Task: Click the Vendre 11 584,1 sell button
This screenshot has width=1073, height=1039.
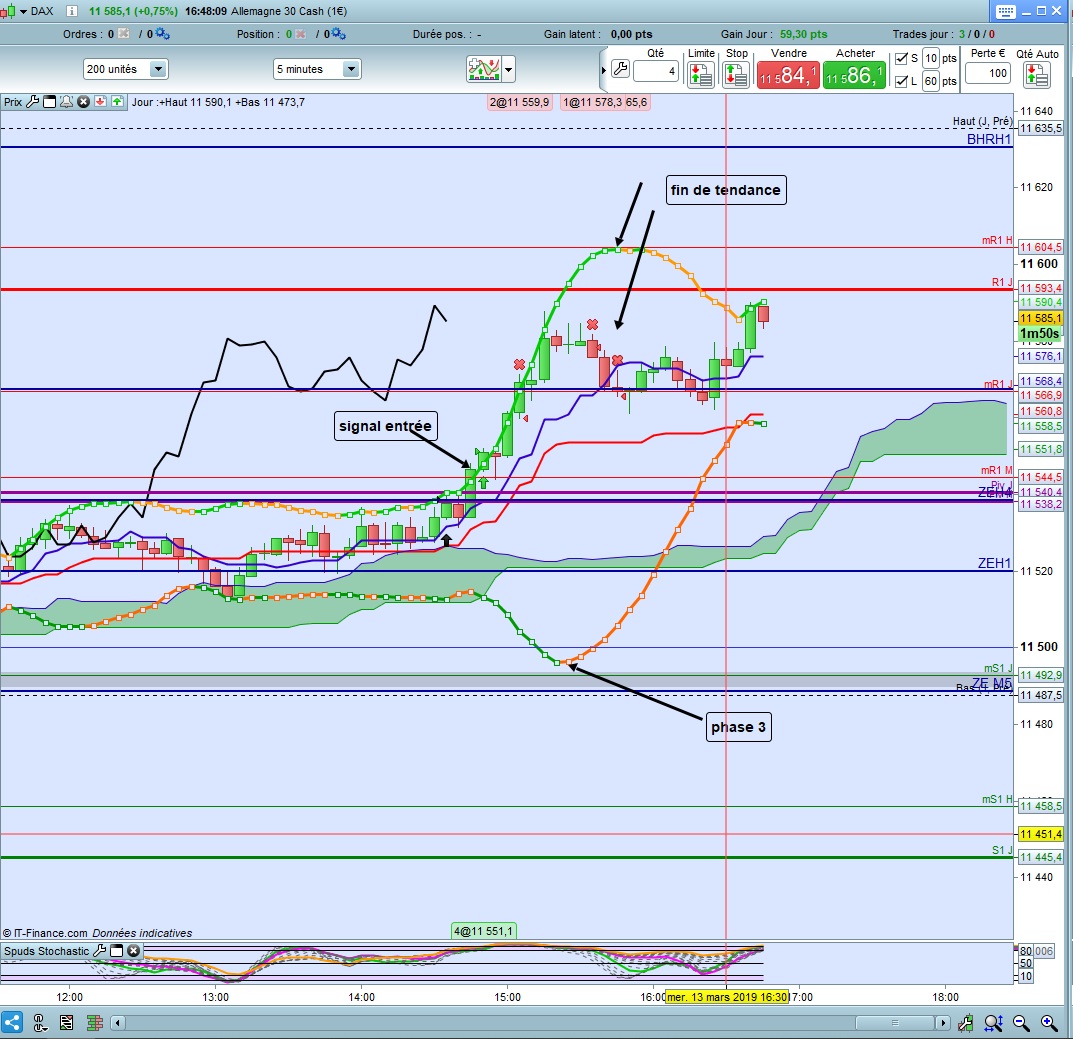Action: click(788, 75)
